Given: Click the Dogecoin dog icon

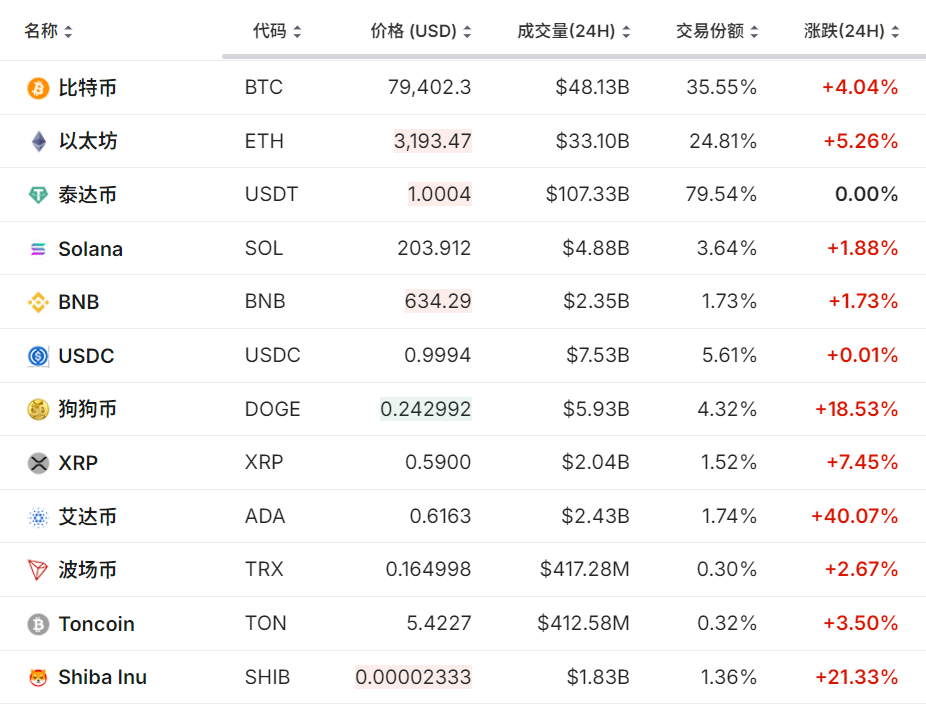Looking at the screenshot, I should tap(37, 409).
